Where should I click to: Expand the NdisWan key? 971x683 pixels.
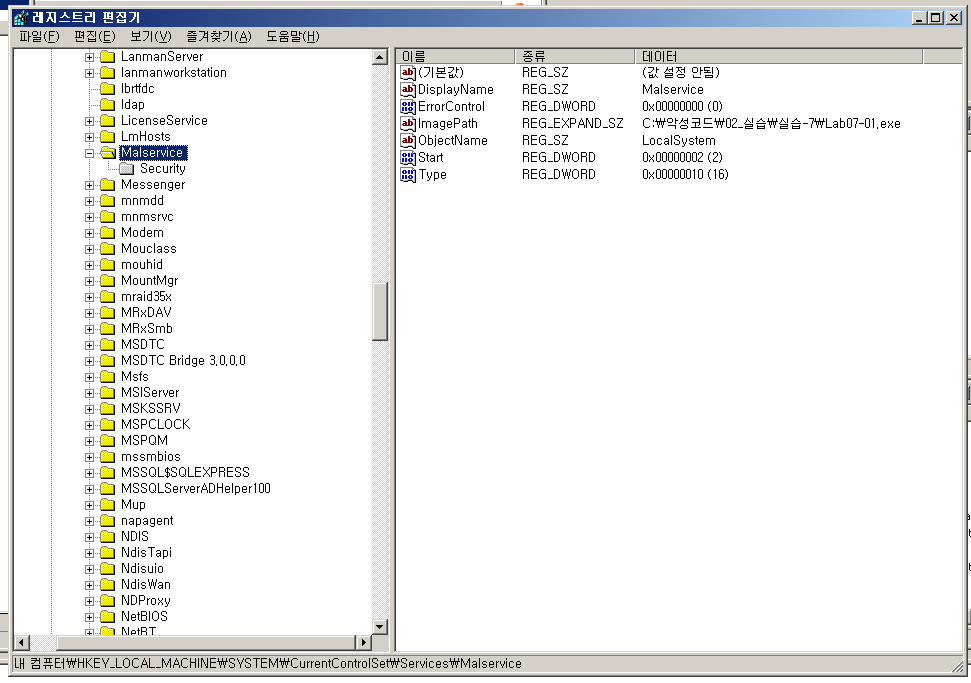click(x=89, y=585)
